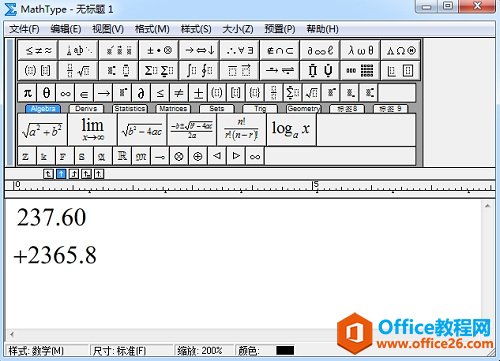The image size is (500, 361).
Task: Switch to the Statistics tab
Action: point(130,109)
